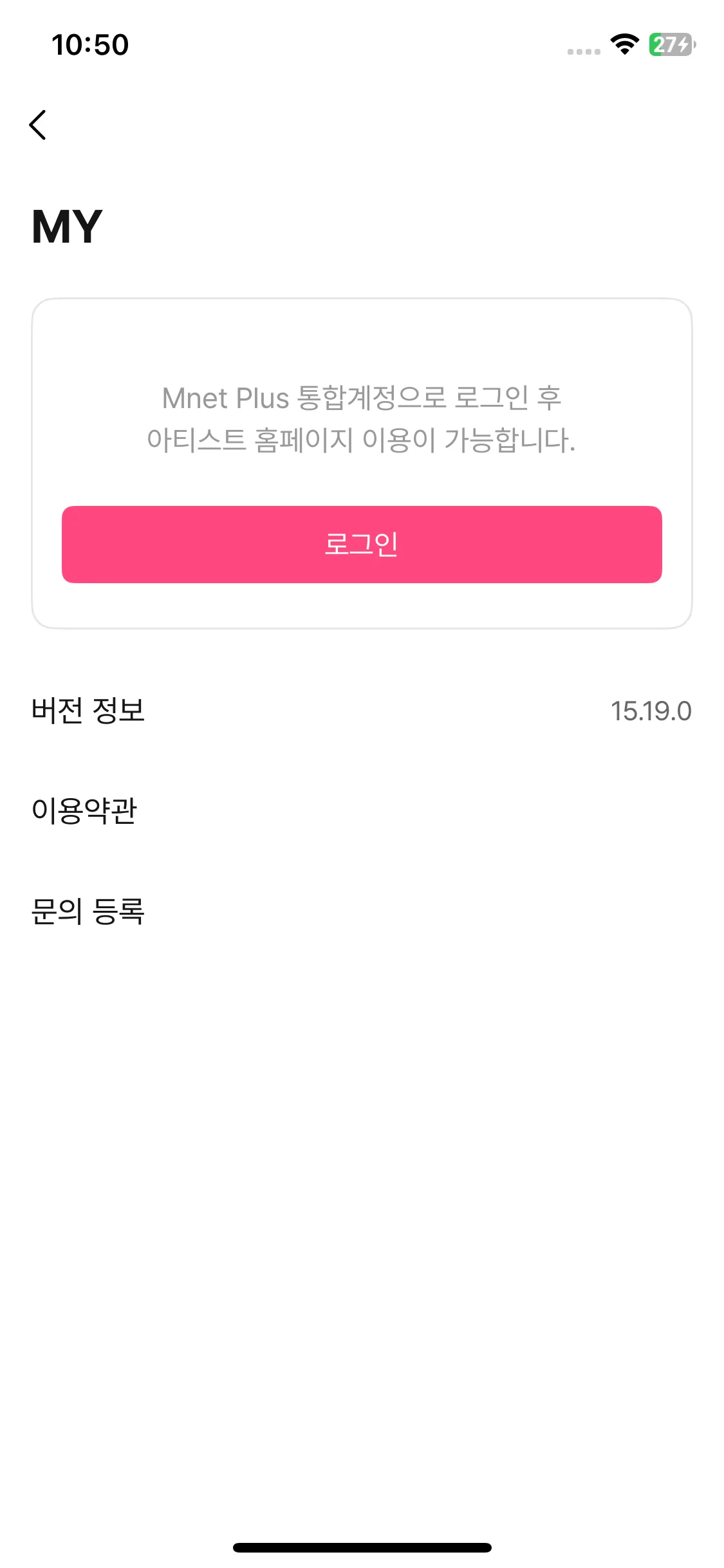Tap the blank area below 문의 등록
Screen dimensions: 724x1568
pos(362,1223)
